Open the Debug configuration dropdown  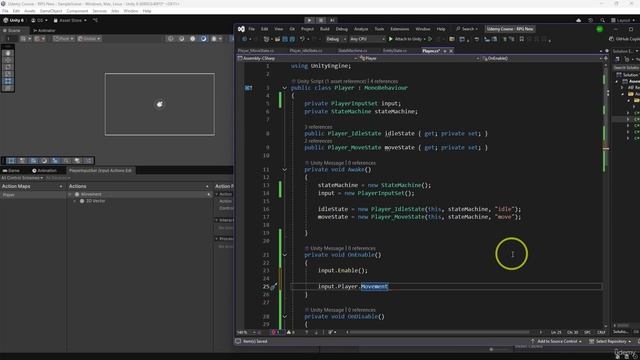click(x=336, y=39)
